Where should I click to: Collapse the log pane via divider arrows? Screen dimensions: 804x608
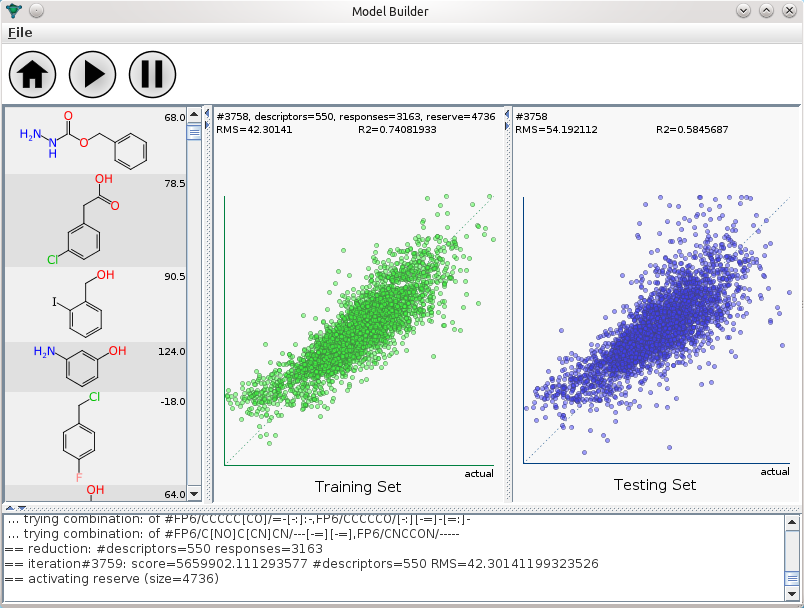(22, 509)
